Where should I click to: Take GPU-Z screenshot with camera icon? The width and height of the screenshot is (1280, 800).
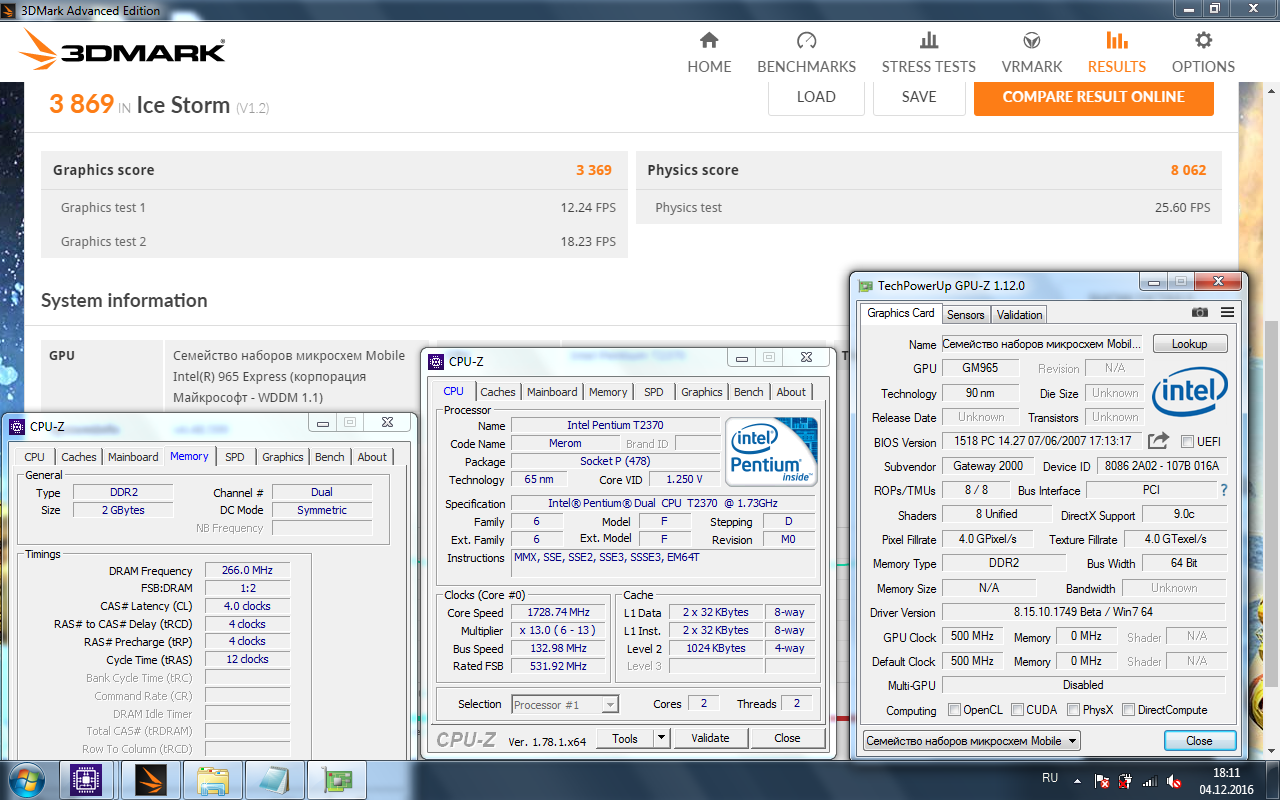(1200, 313)
